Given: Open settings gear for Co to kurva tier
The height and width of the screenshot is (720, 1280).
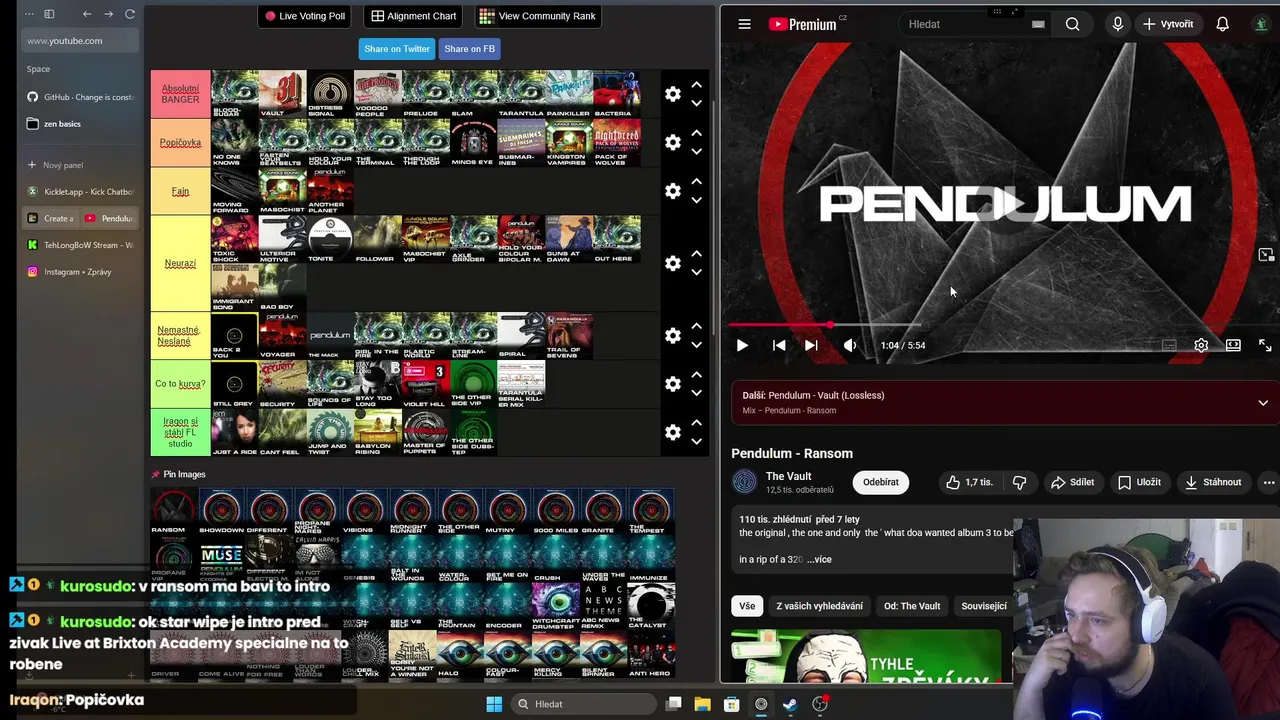Looking at the screenshot, I should pos(673,383).
